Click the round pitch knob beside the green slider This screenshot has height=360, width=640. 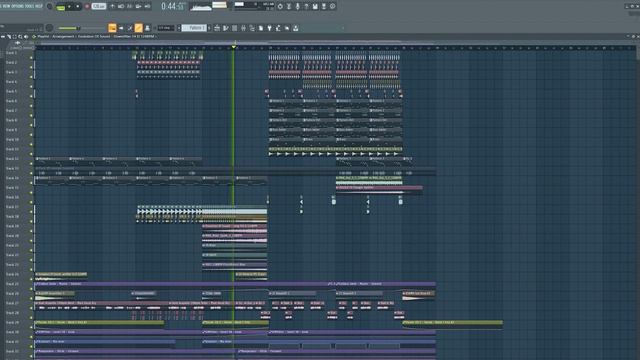[x=49, y=28]
